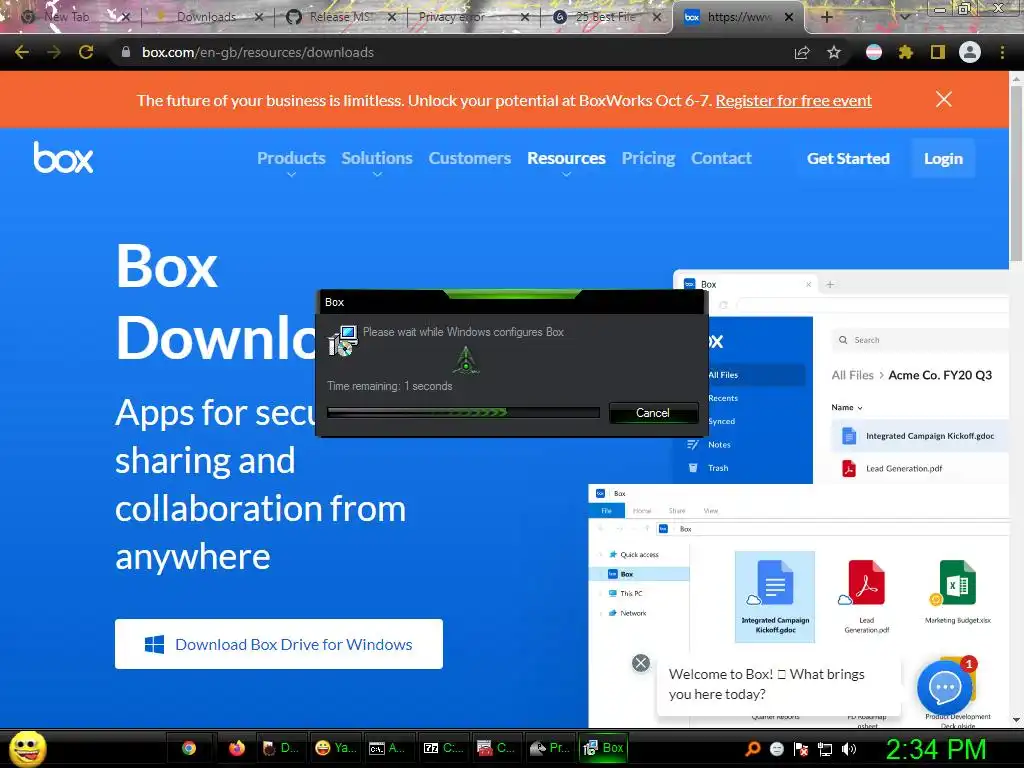This screenshot has height=768, width=1024.
Task: Open the tab search dropdown arrow
Action: point(905,17)
